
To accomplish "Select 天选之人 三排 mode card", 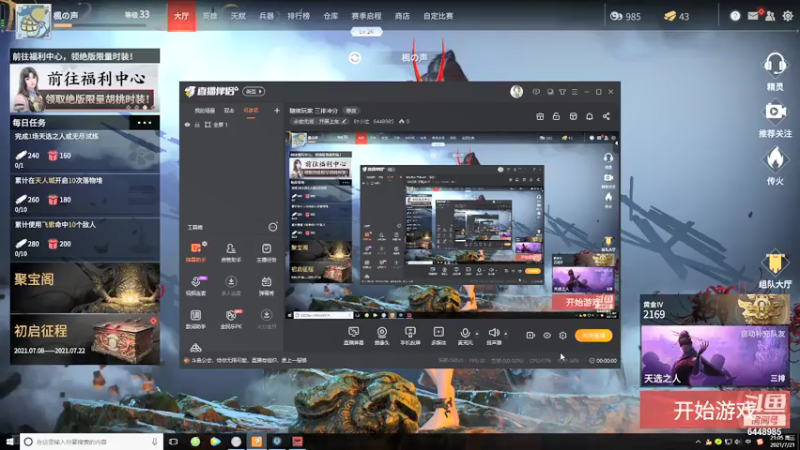I will (715, 356).
